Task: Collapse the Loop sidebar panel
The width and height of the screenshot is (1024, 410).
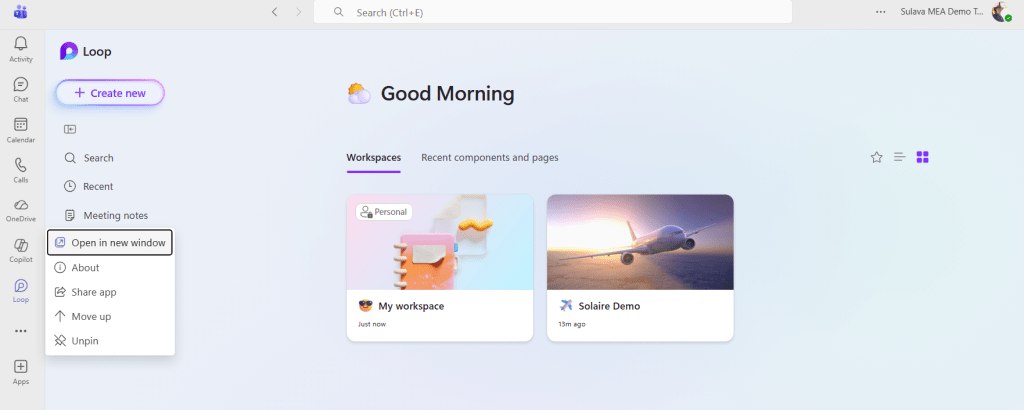Action: point(70,128)
